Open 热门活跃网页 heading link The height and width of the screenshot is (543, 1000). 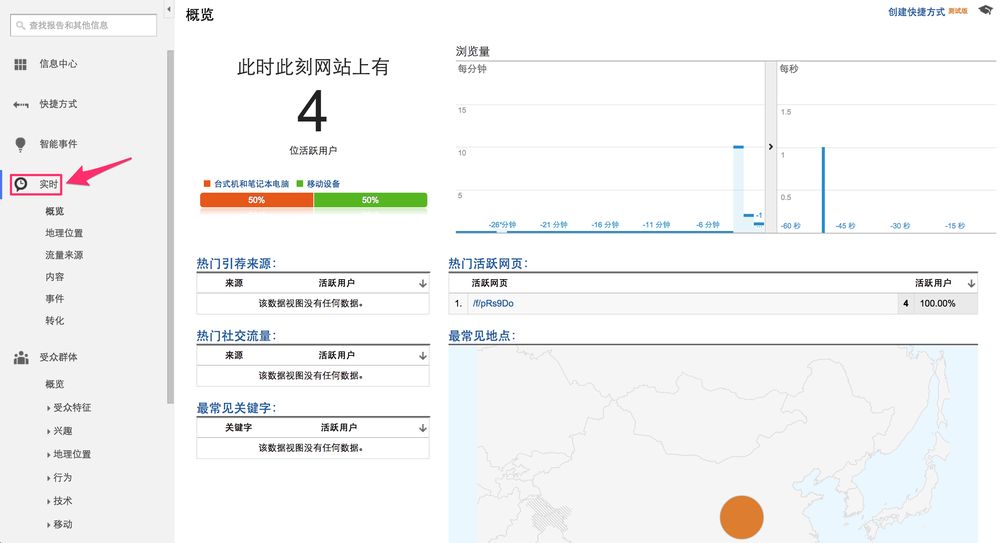pyautogui.click(x=488, y=264)
